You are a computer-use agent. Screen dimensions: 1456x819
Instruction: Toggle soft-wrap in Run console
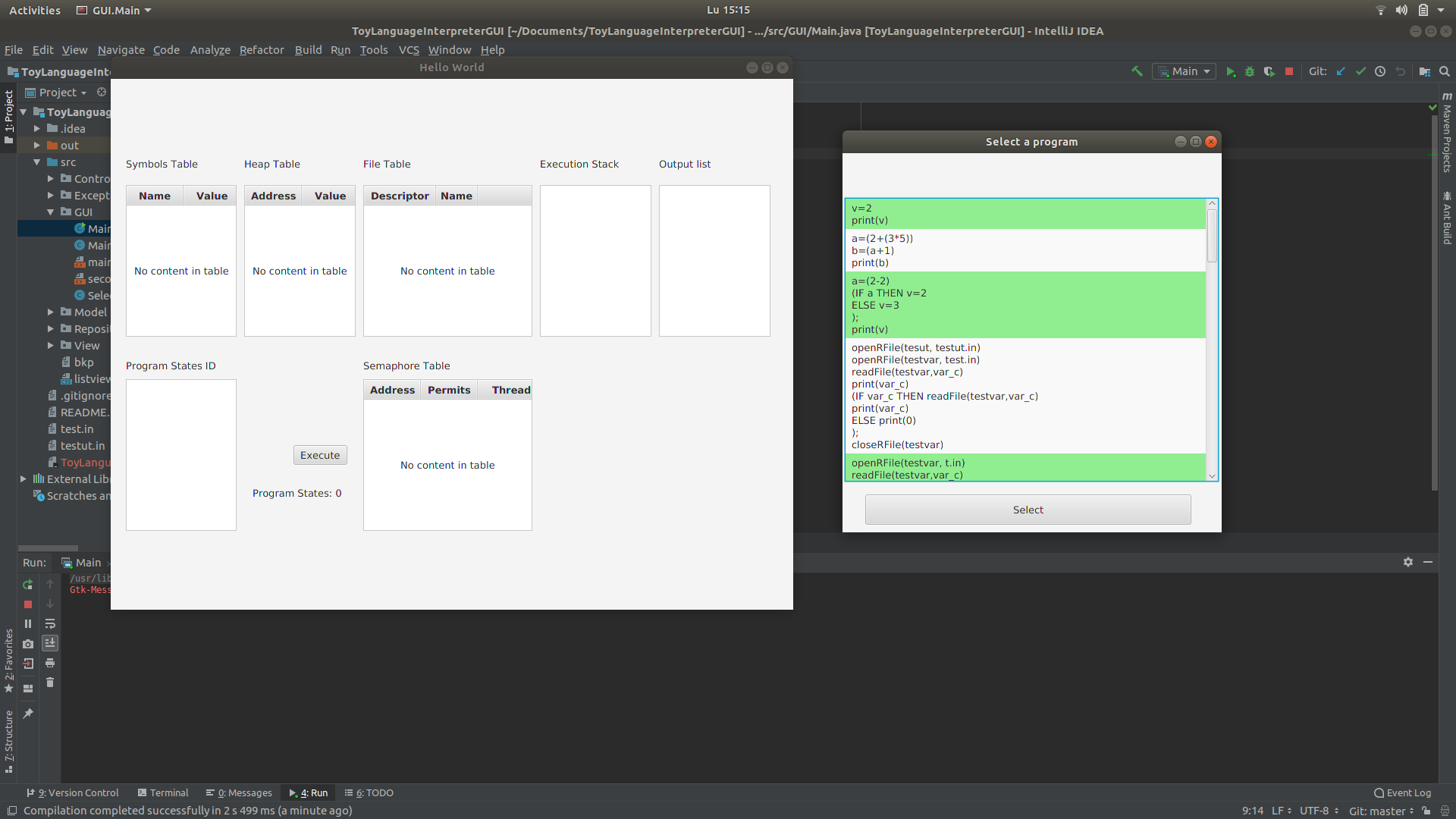(50, 624)
